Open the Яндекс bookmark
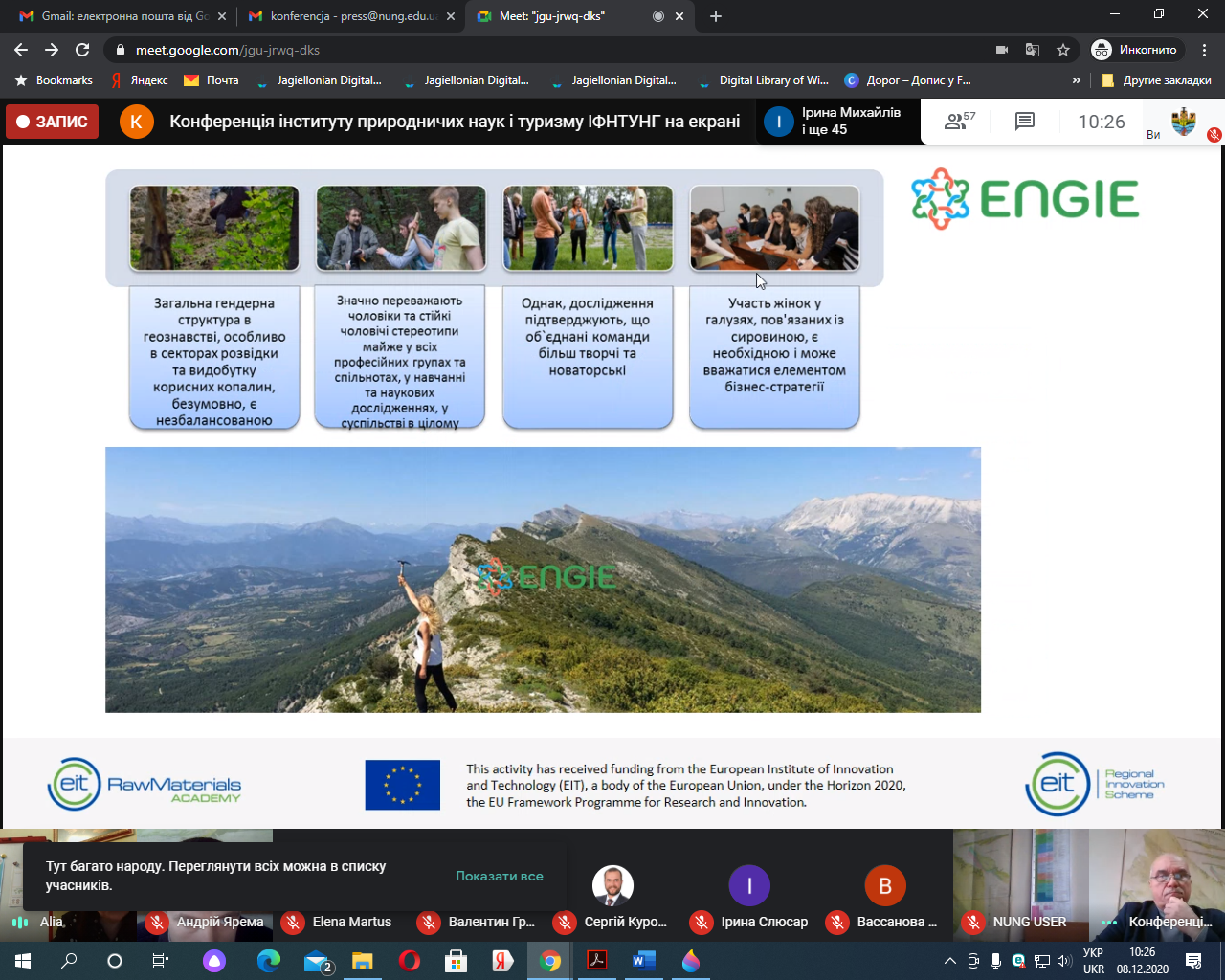Image resolution: width=1225 pixels, height=980 pixels. [140, 80]
